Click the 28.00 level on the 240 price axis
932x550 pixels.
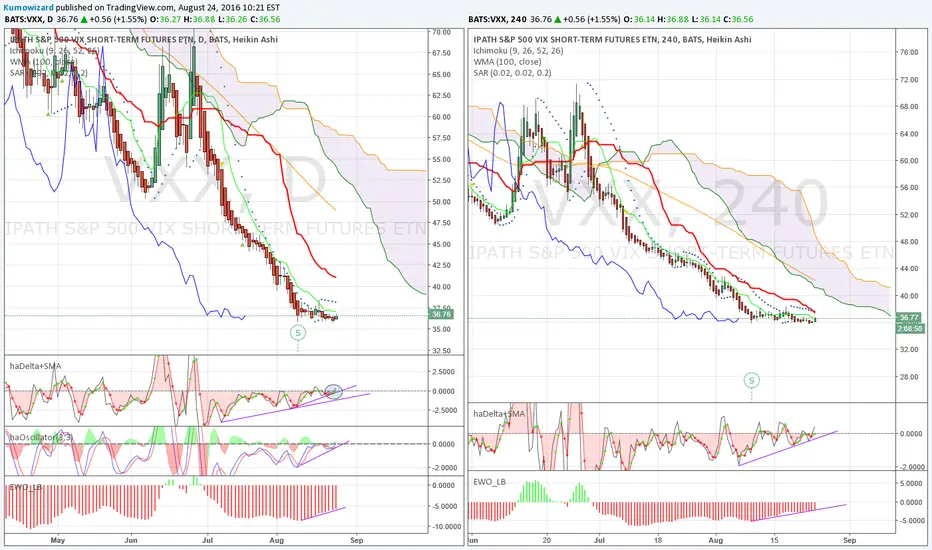909,376
